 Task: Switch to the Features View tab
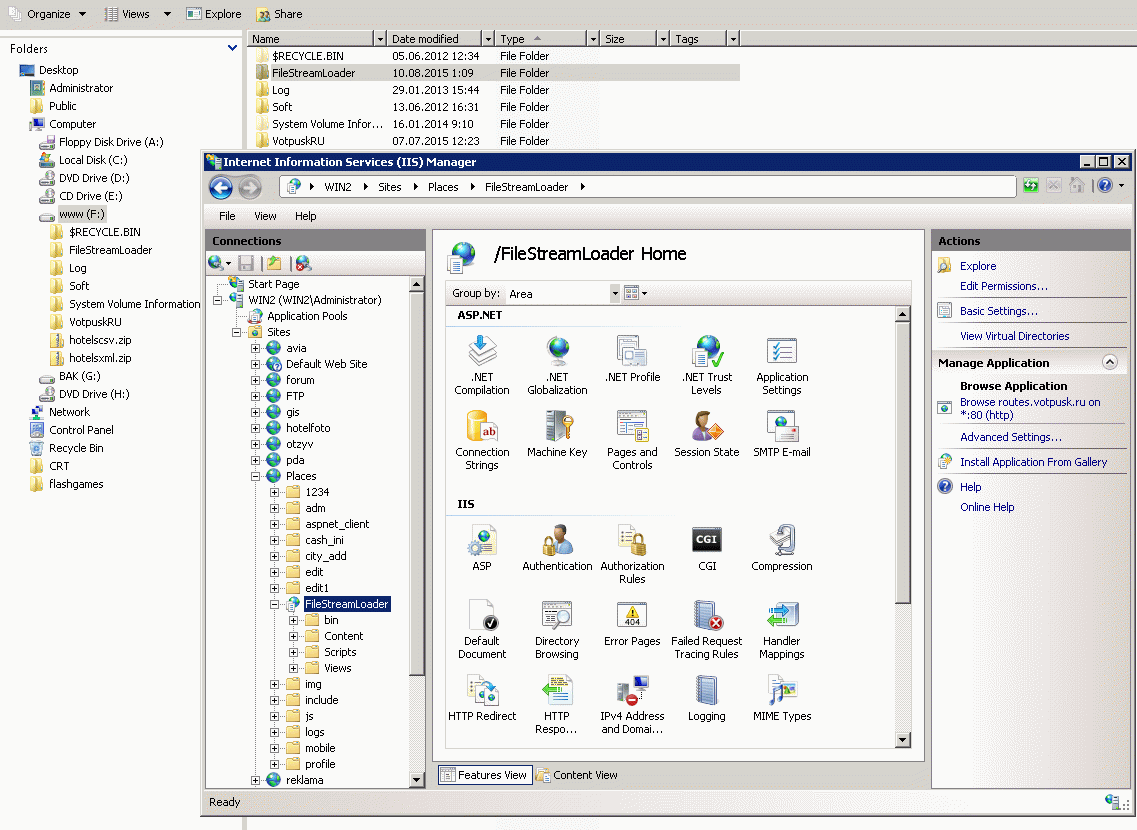coord(485,775)
